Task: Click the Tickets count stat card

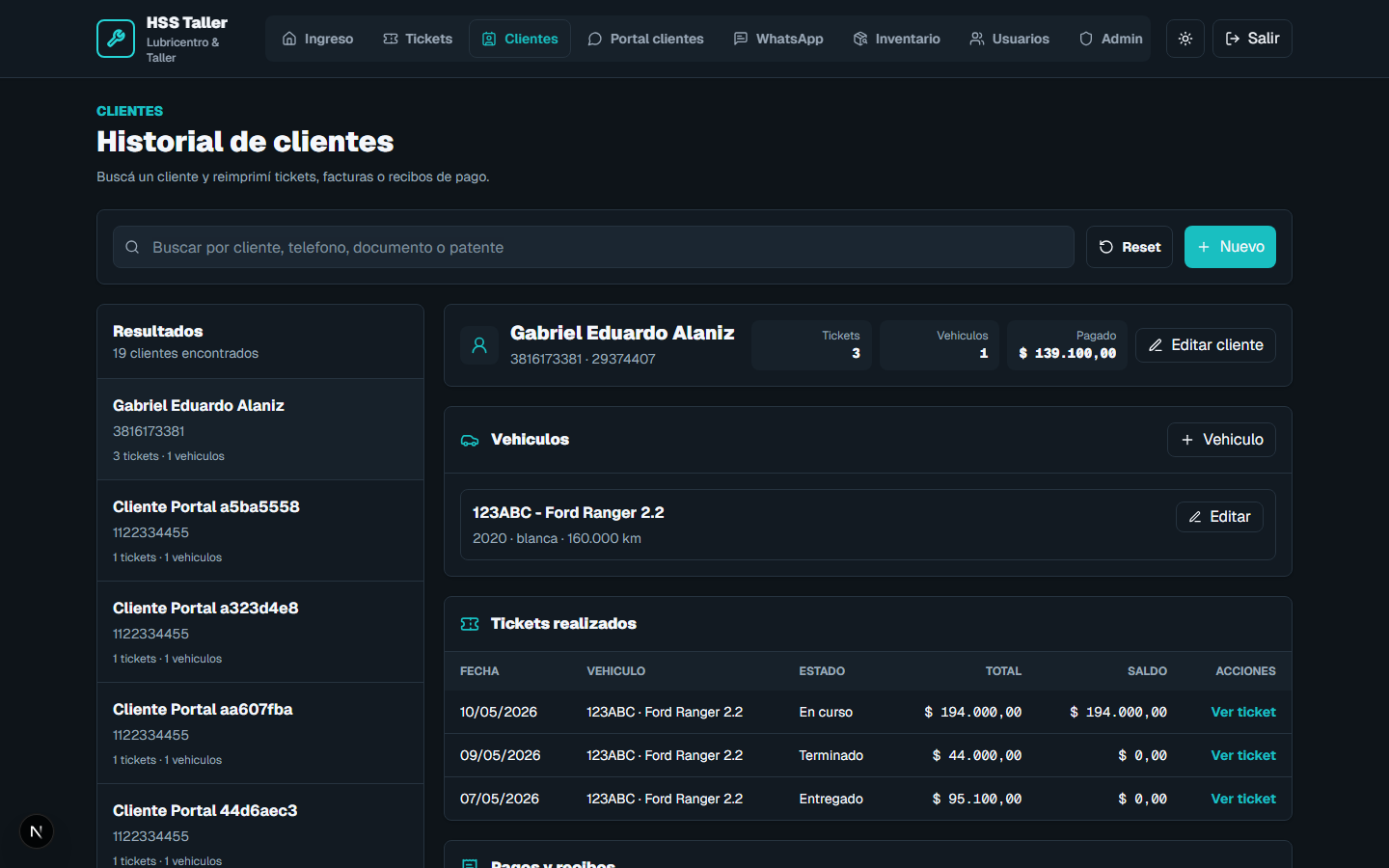Action: tap(811, 345)
